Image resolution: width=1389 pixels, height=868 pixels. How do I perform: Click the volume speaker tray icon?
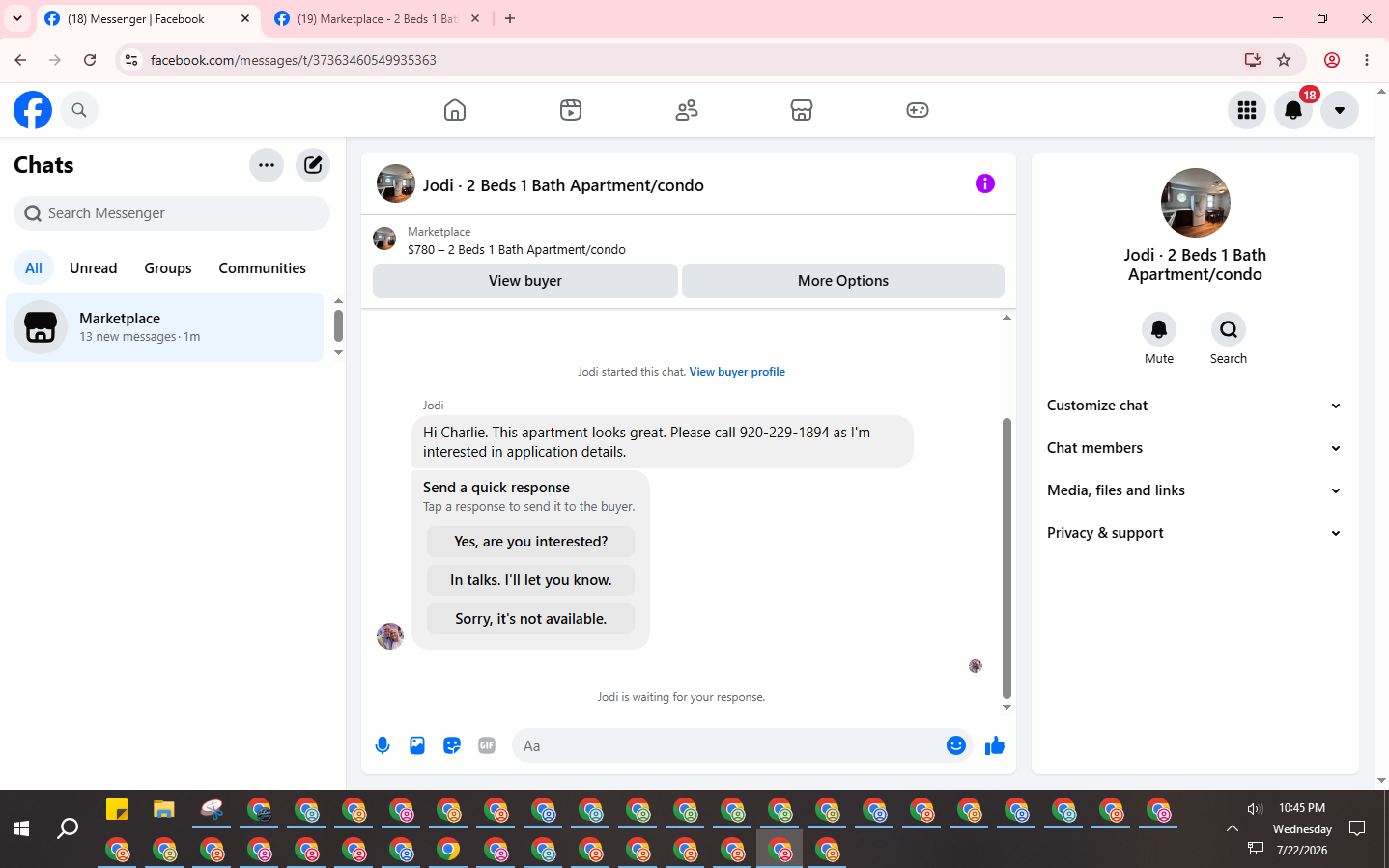(x=1255, y=808)
